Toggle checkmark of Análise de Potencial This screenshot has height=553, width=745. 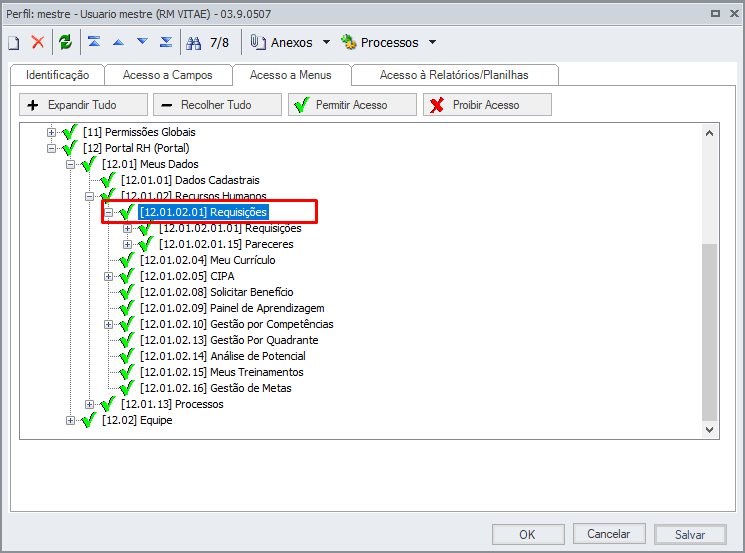click(x=127, y=356)
